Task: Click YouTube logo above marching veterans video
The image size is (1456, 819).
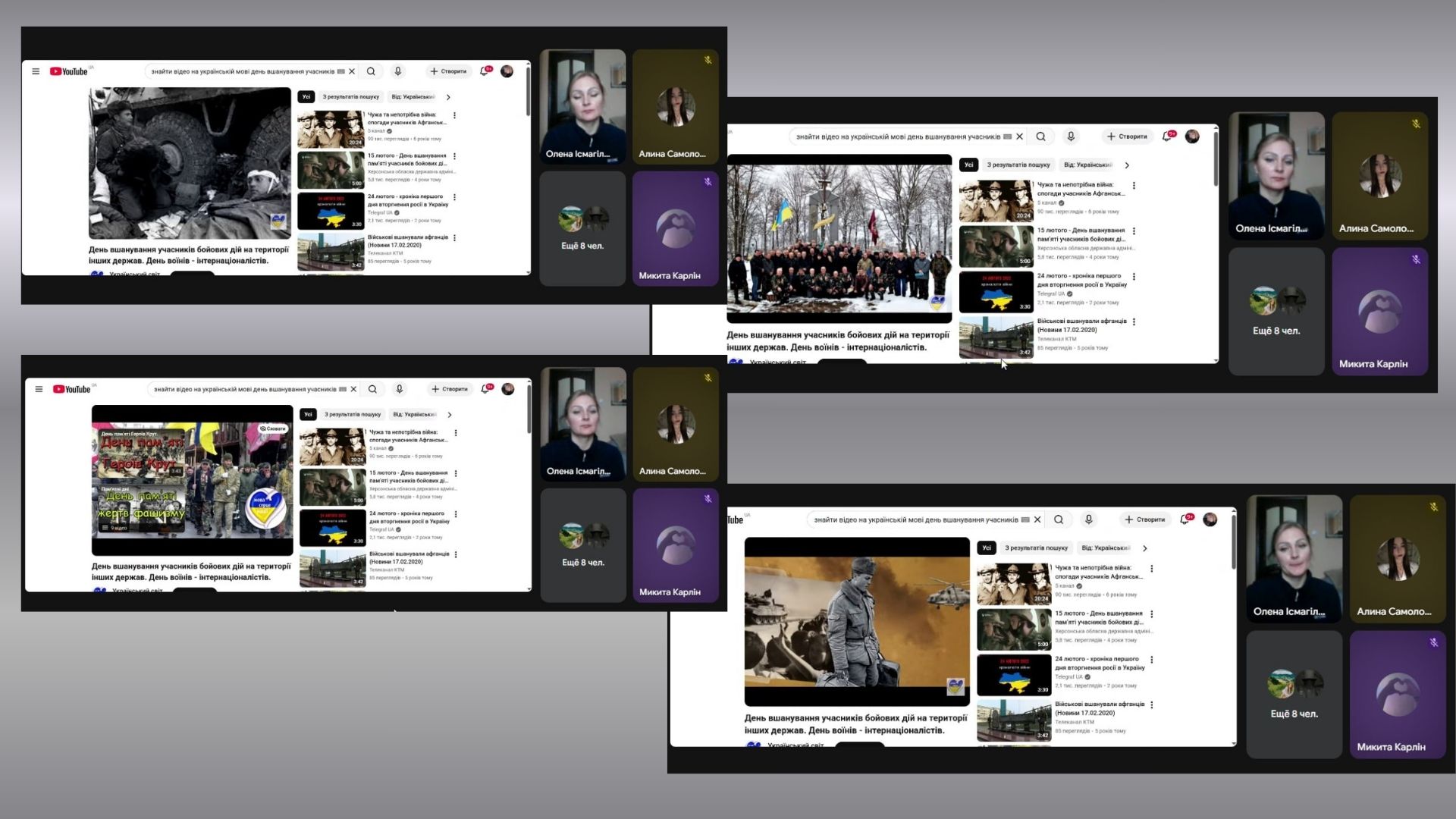Action: [72, 389]
